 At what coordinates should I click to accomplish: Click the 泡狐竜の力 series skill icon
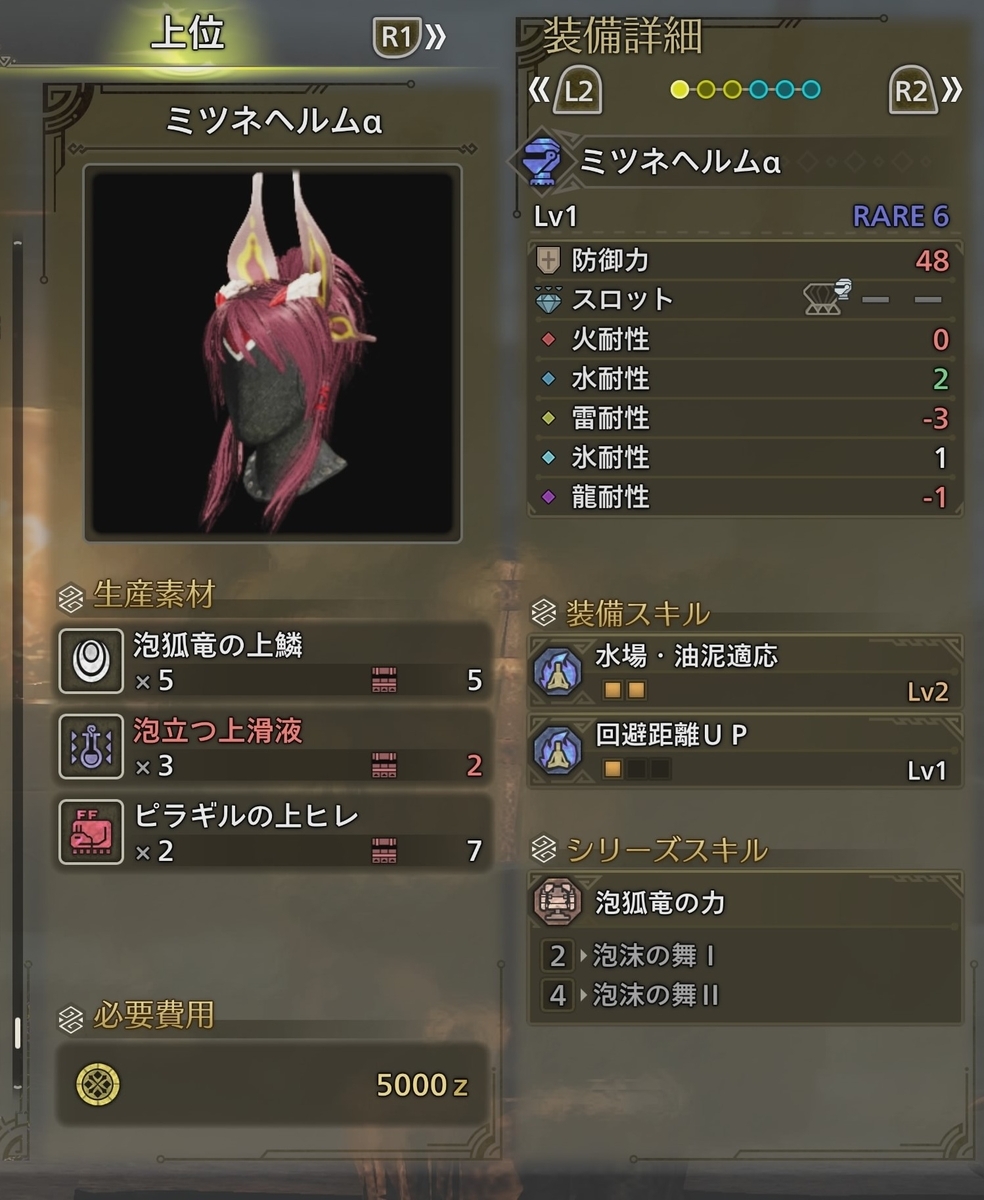[558, 902]
